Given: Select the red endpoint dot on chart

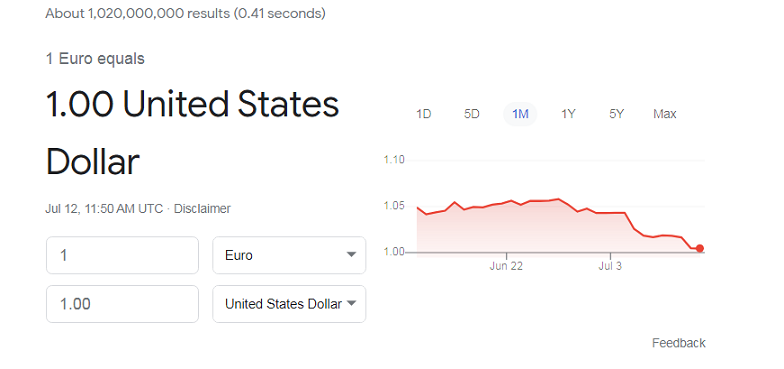Looking at the screenshot, I should [700, 248].
